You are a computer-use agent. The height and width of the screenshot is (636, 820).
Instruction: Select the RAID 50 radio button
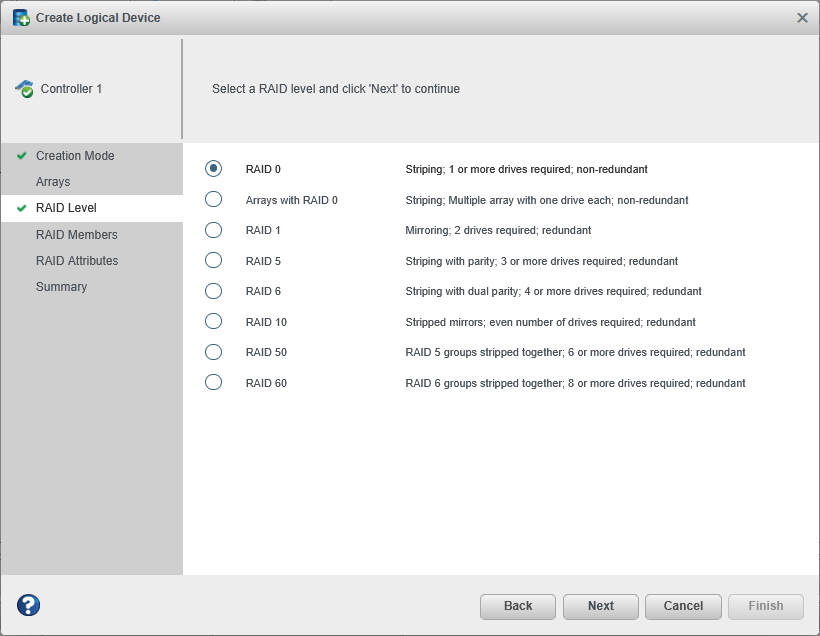pyautogui.click(x=213, y=352)
